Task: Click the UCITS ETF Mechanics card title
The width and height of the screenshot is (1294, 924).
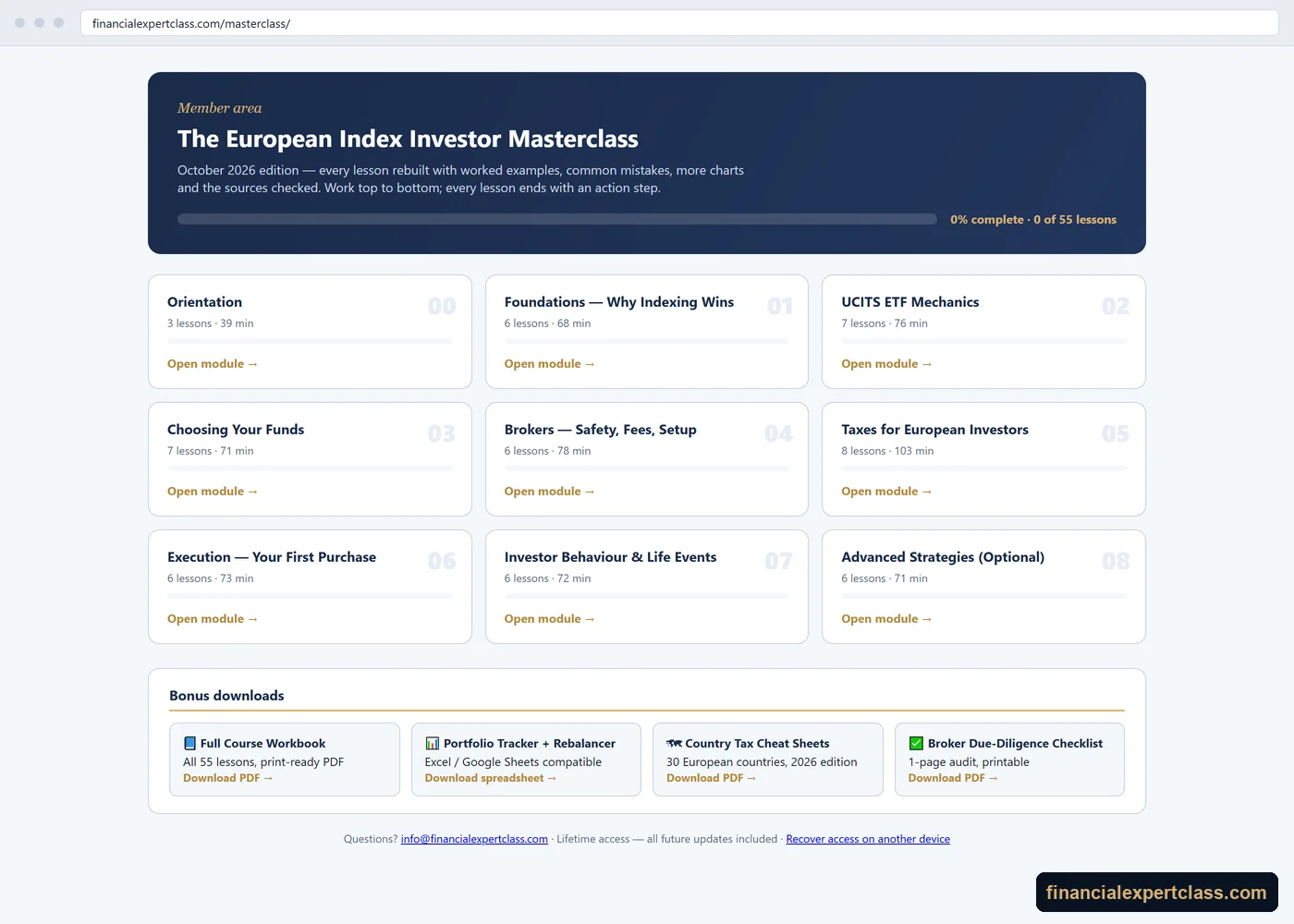Action: click(910, 302)
